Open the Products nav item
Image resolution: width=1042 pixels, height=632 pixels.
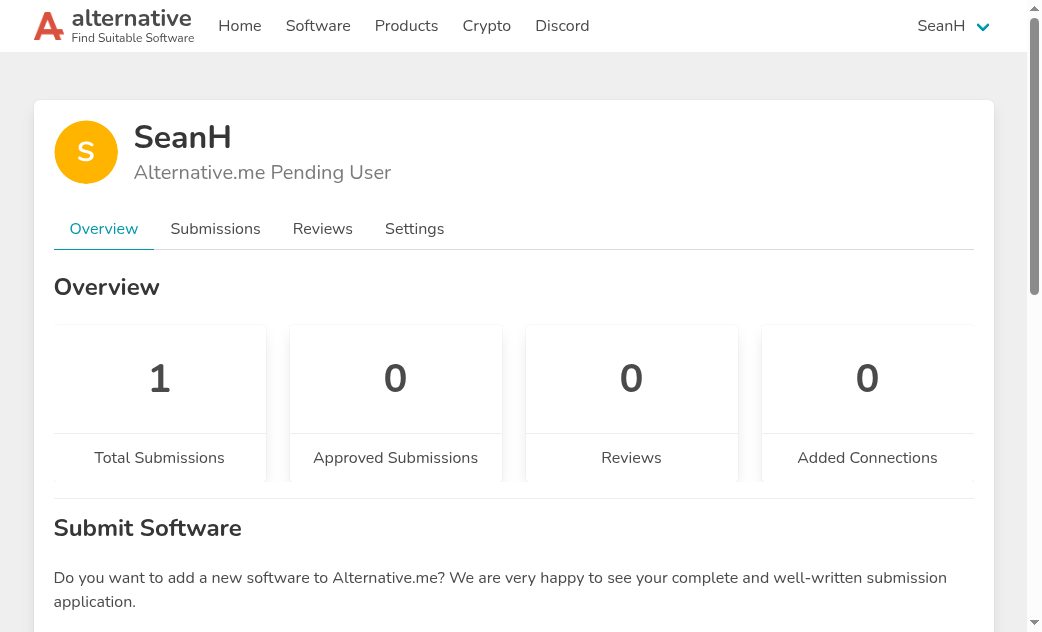(x=406, y=26)
